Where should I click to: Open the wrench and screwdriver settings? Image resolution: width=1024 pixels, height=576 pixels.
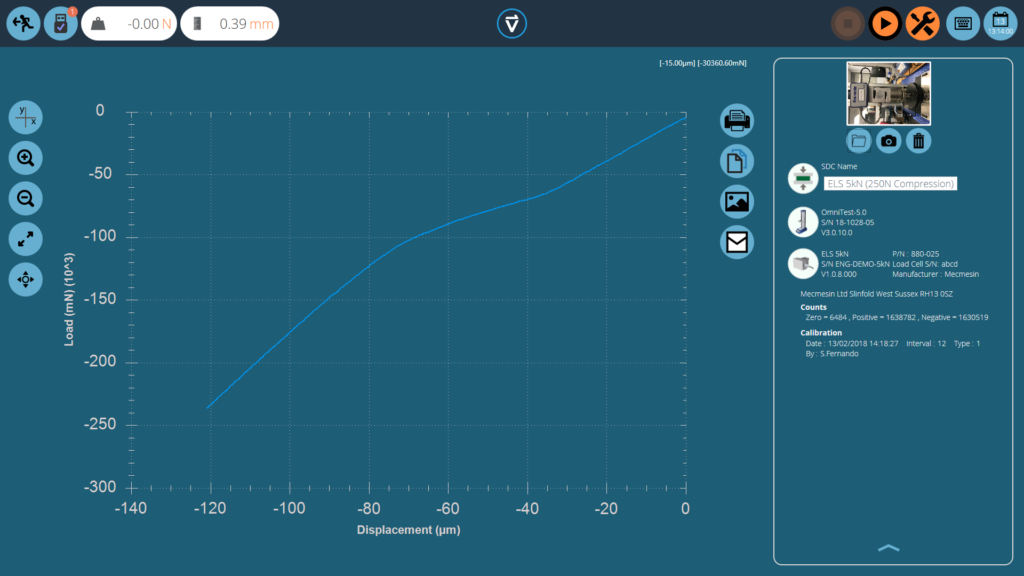pos(922,23)
